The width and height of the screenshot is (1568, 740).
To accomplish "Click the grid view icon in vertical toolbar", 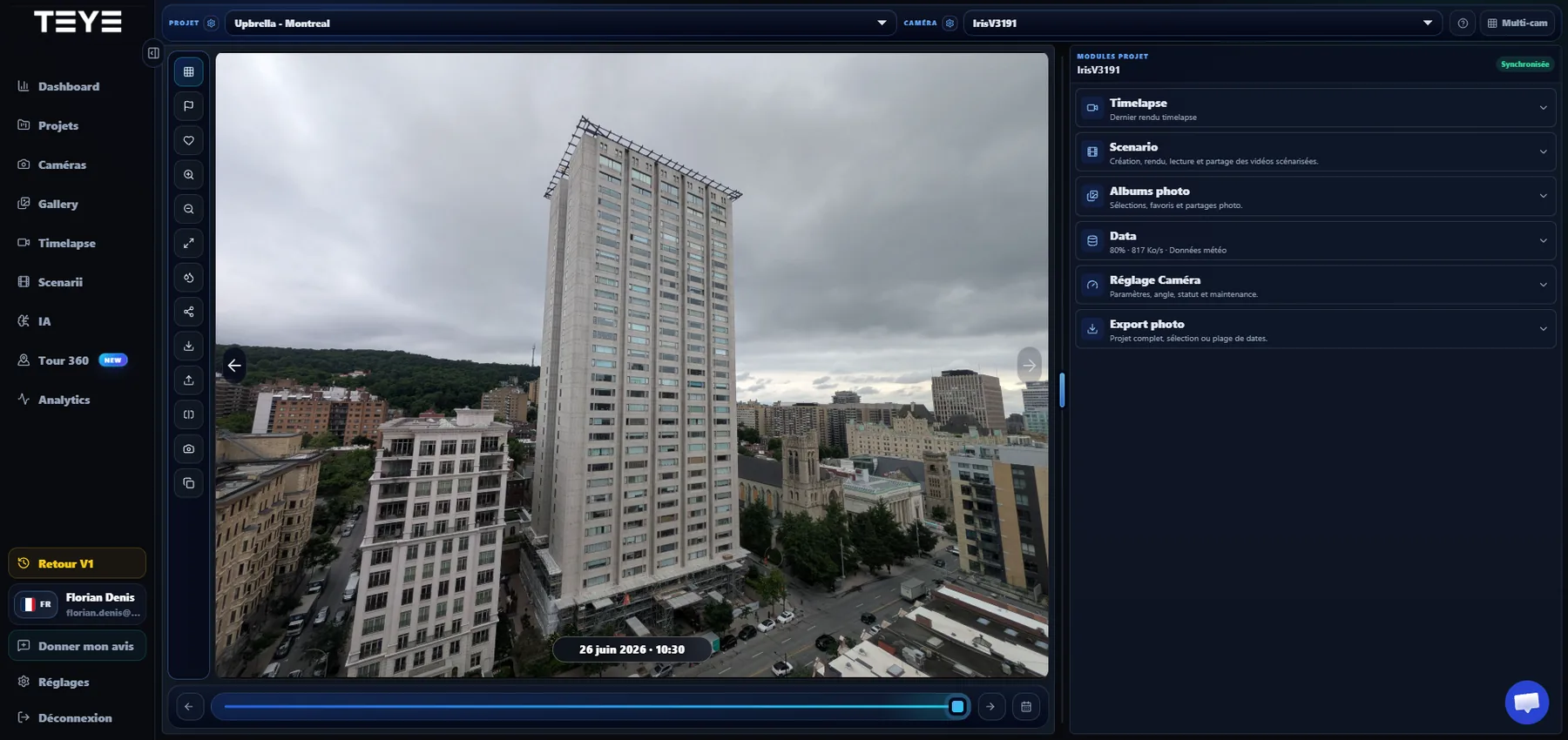I will (189, 72).
